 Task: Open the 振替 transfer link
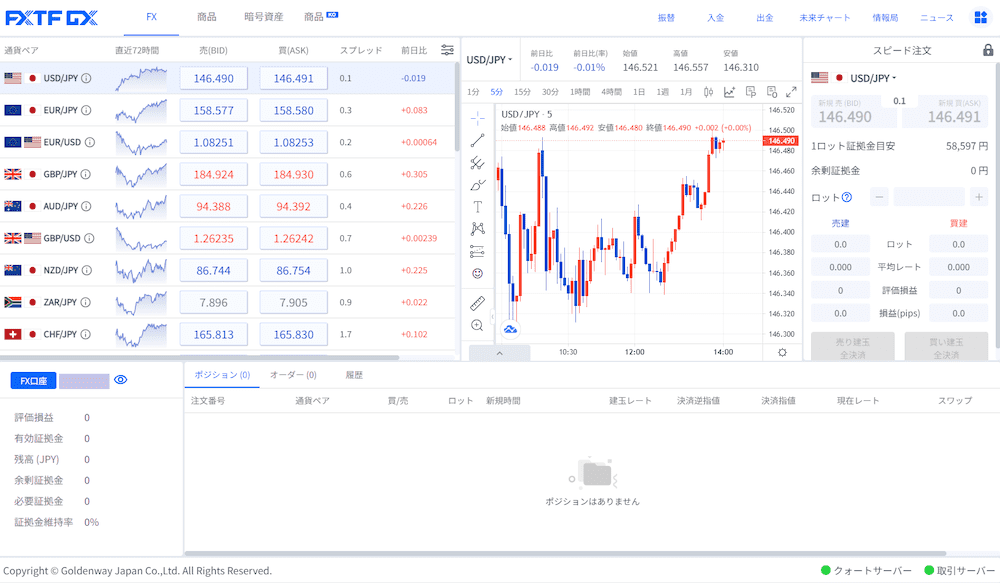click(x=666, y=18)
